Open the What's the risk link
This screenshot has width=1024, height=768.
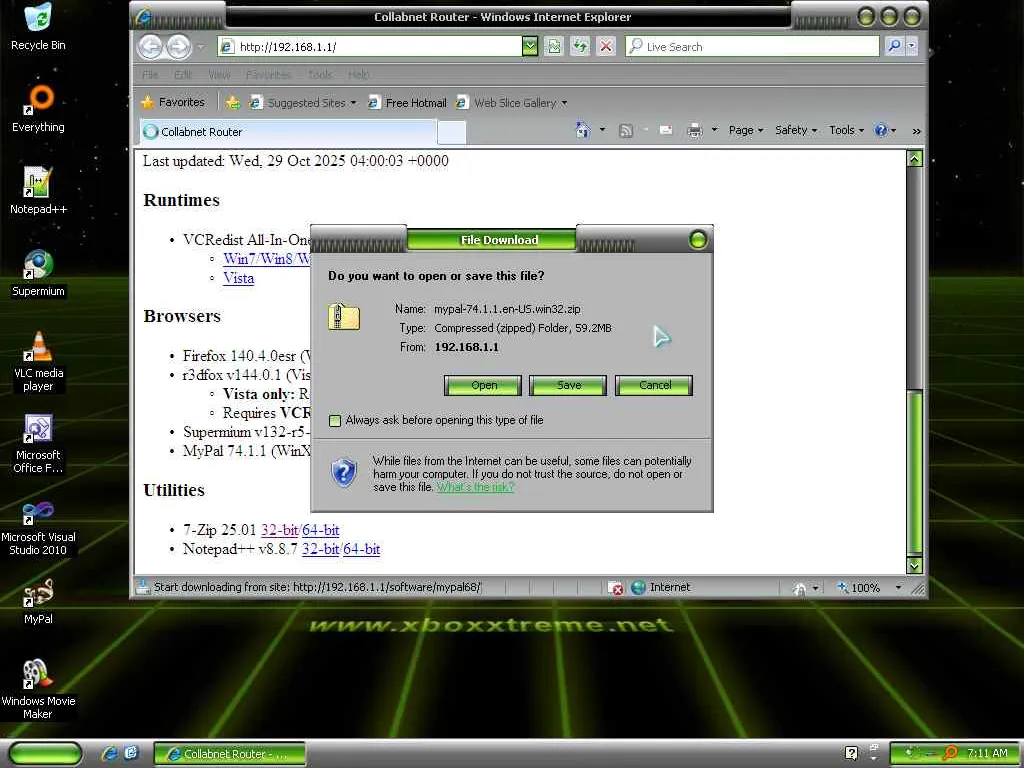475,487
